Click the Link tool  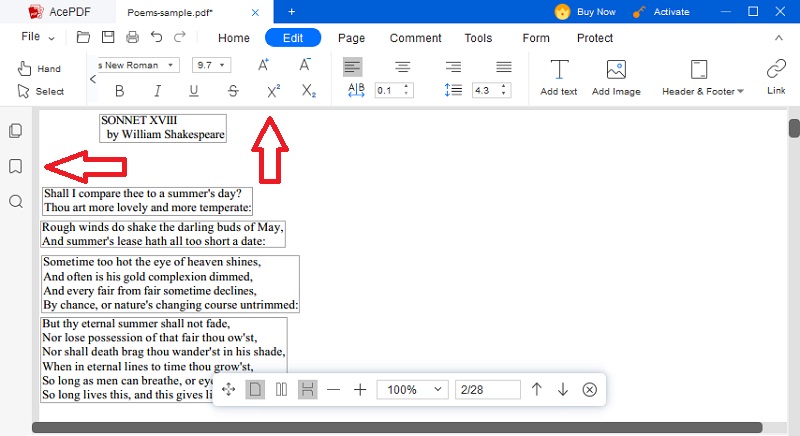point(776,77)
